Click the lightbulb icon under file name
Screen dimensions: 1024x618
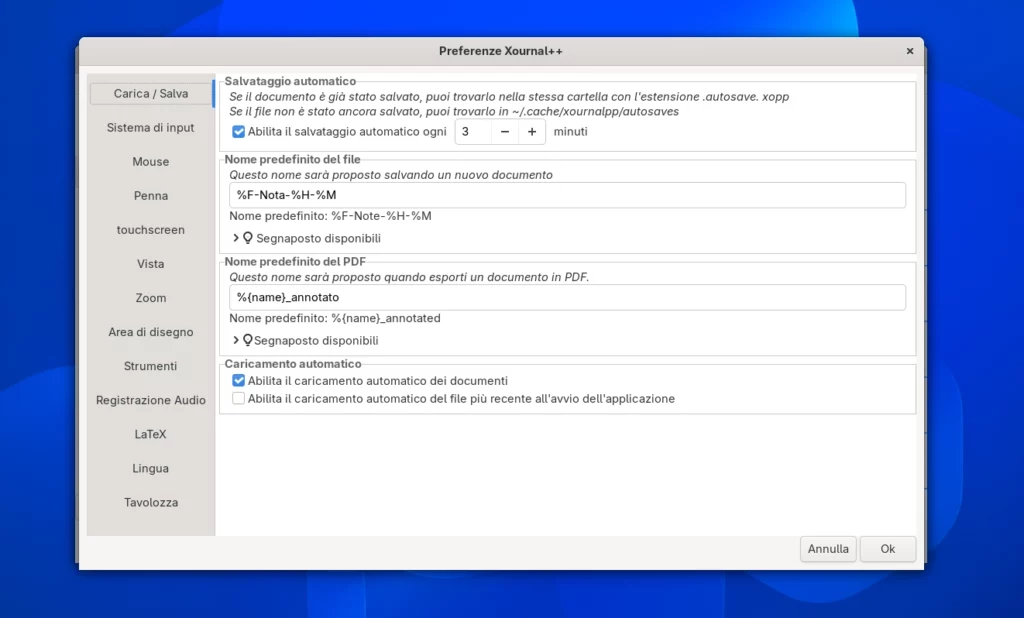point(248,238)
